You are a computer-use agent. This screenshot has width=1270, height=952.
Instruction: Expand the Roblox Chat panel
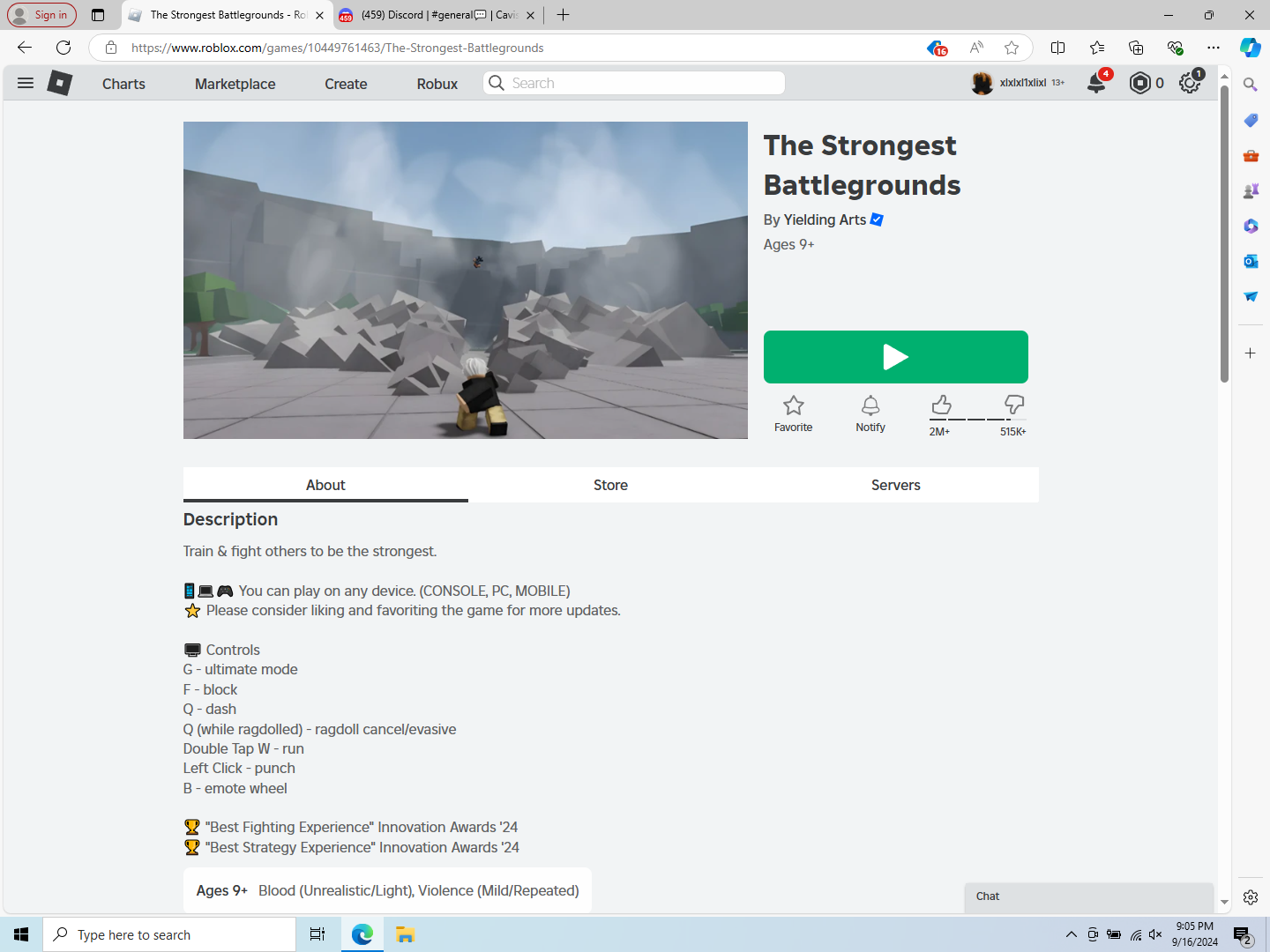pos(1089,896)
